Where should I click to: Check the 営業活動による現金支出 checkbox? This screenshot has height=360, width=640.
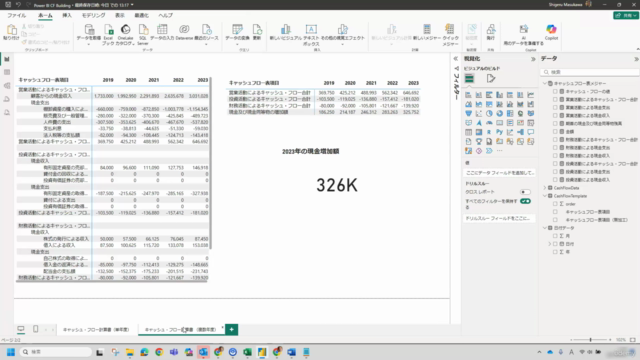(555, 107)
